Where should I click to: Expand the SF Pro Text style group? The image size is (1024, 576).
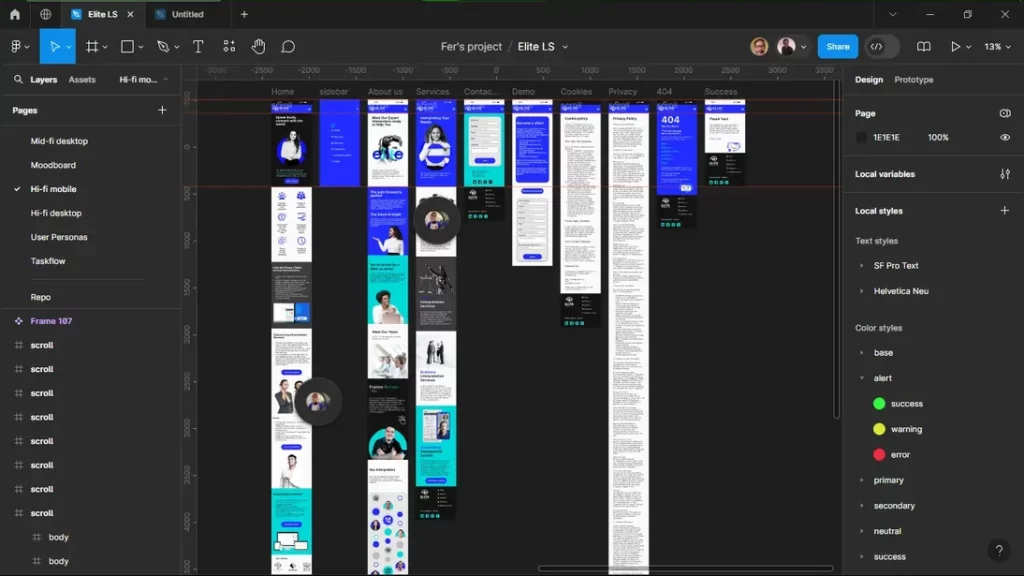(861, 265)
